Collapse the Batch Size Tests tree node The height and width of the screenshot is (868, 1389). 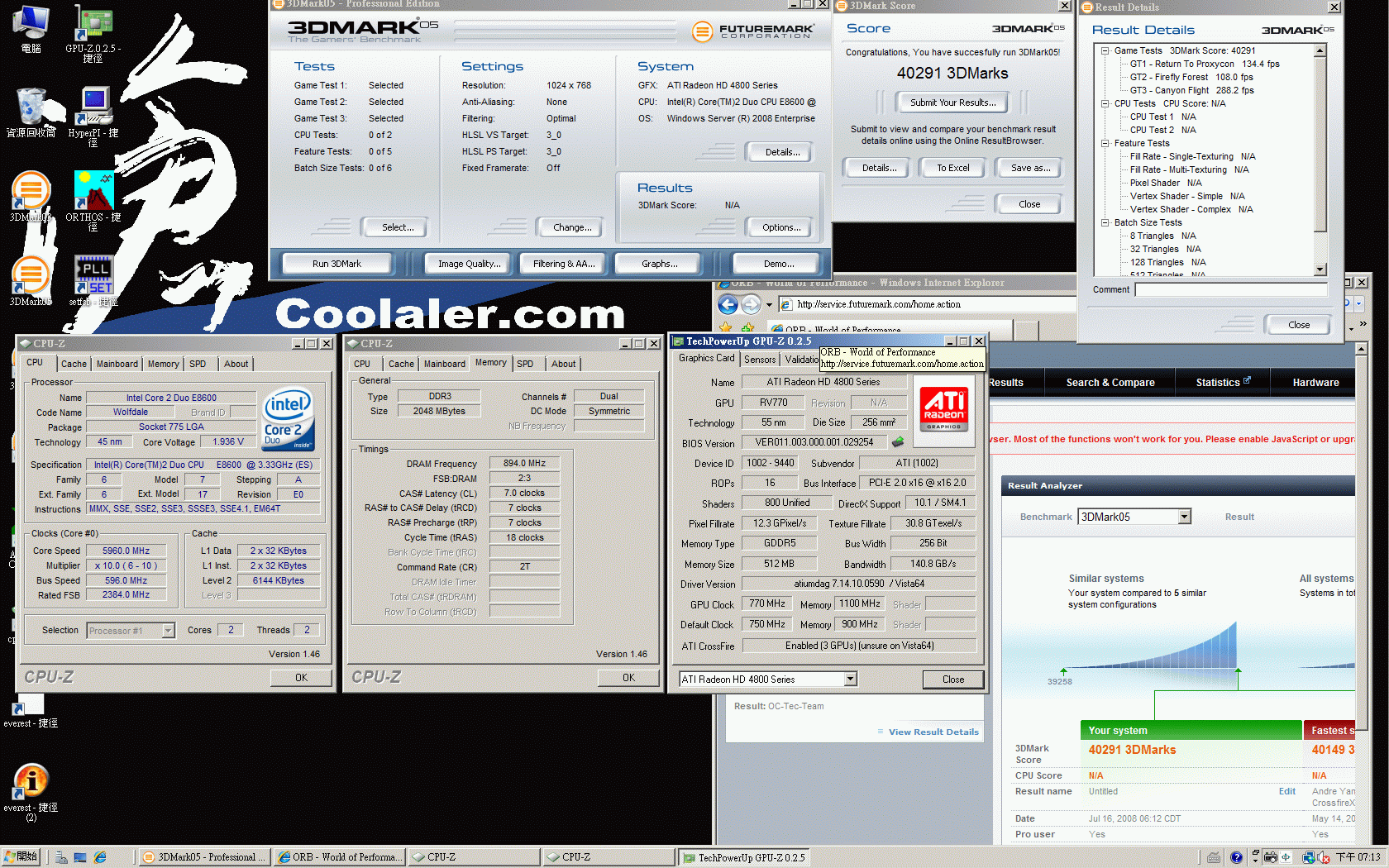[1105, 222]
